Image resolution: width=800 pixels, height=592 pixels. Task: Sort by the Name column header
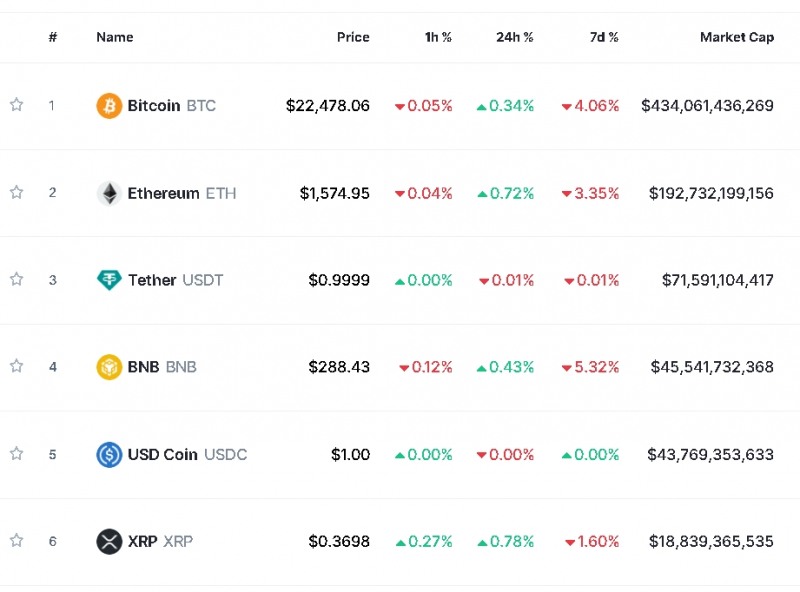coord(114,37)
